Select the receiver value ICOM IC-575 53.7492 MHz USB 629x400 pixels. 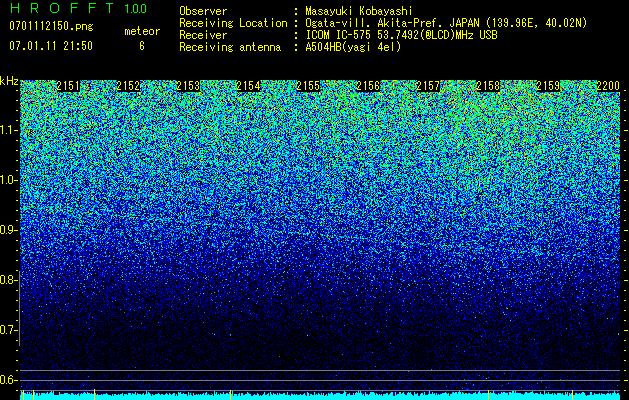pos(401,35)
